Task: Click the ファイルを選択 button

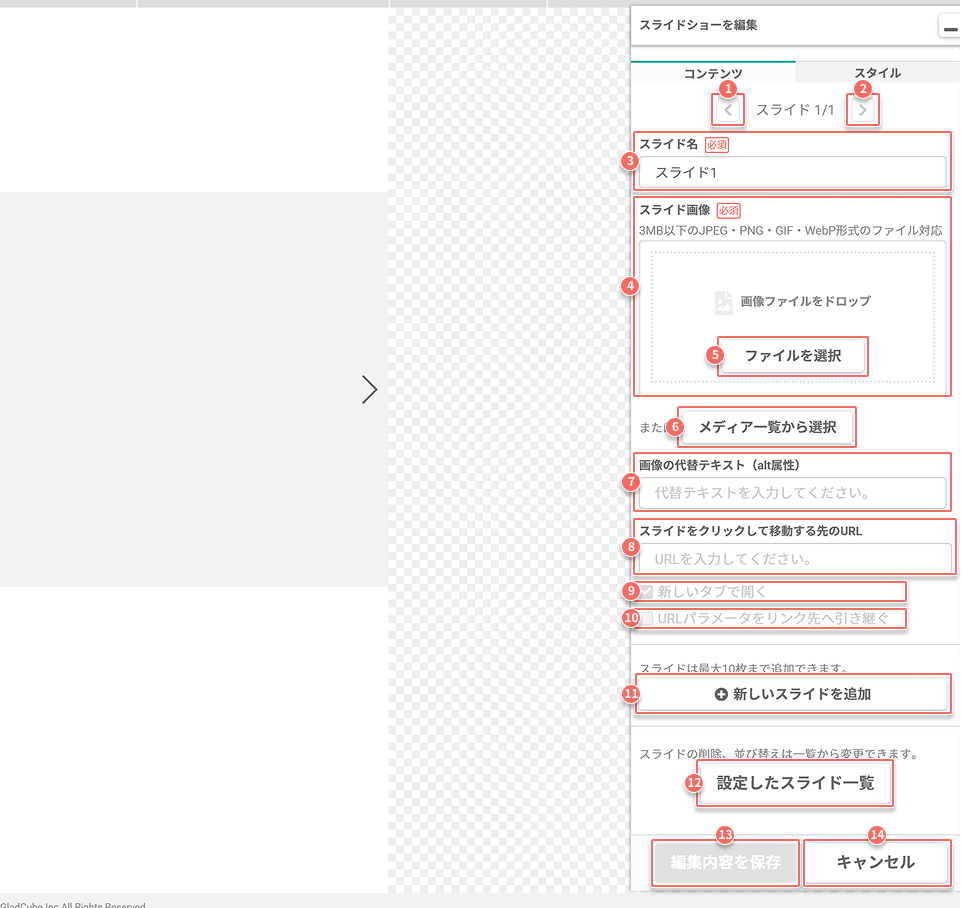Action: pos(793,356)
